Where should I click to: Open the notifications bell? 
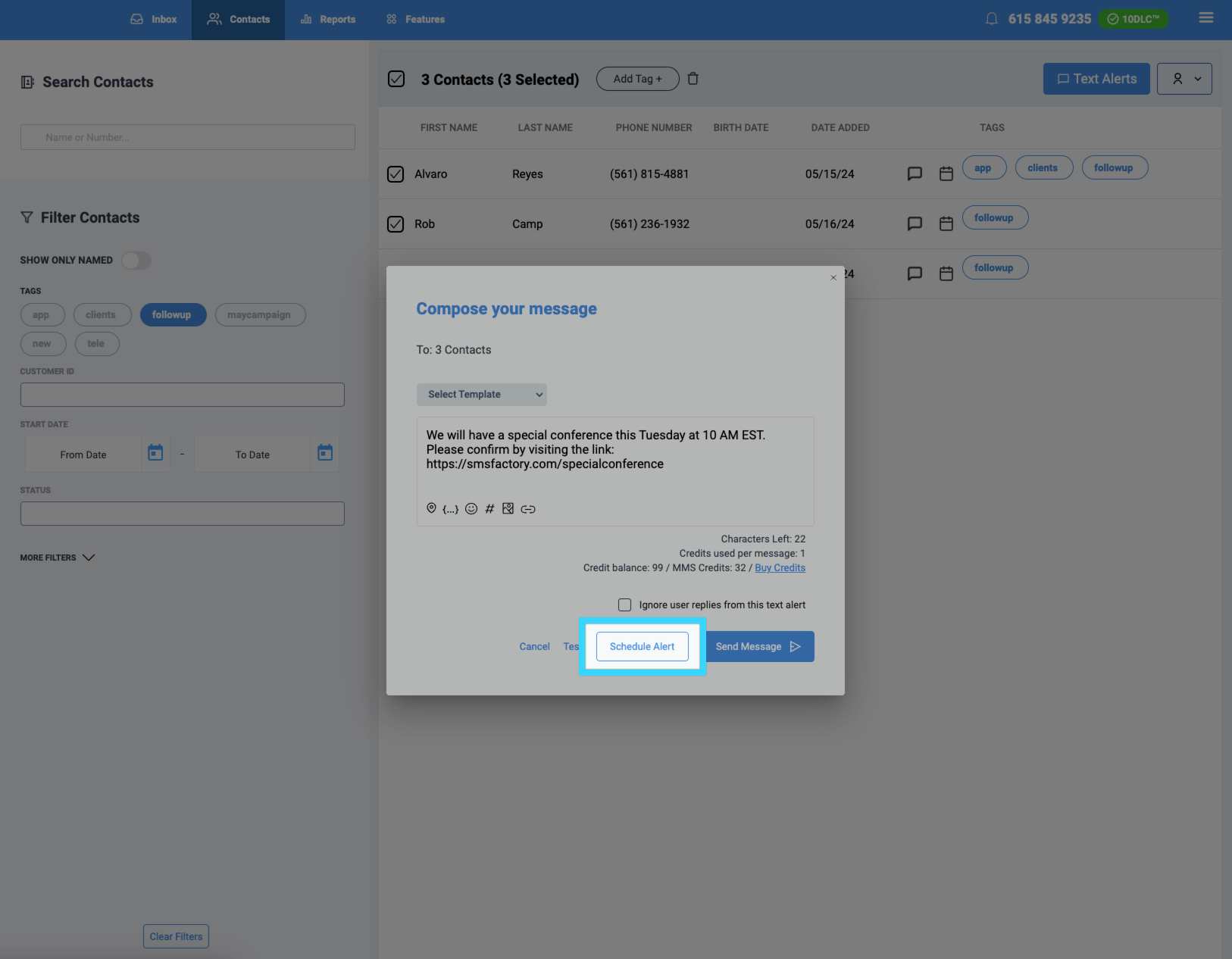tap(991, 19)
